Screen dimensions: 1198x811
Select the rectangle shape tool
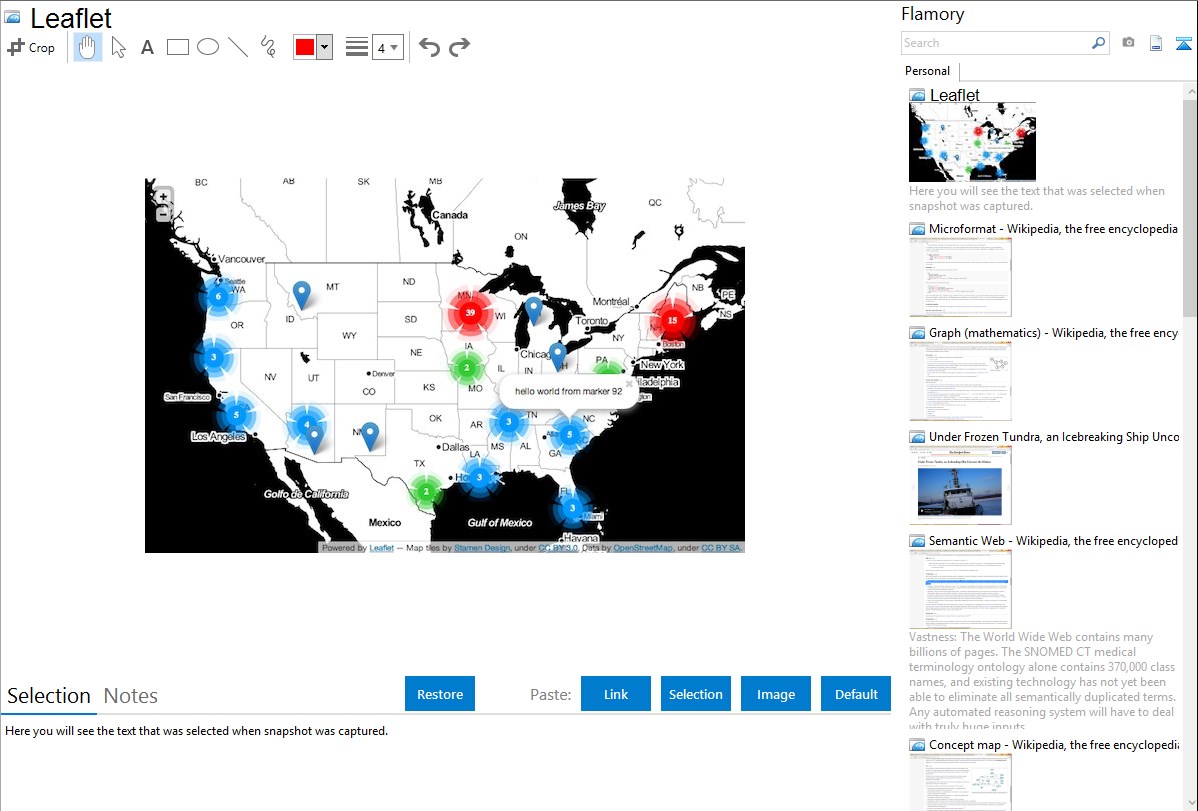pyautogui.click(x=178, y=47)
